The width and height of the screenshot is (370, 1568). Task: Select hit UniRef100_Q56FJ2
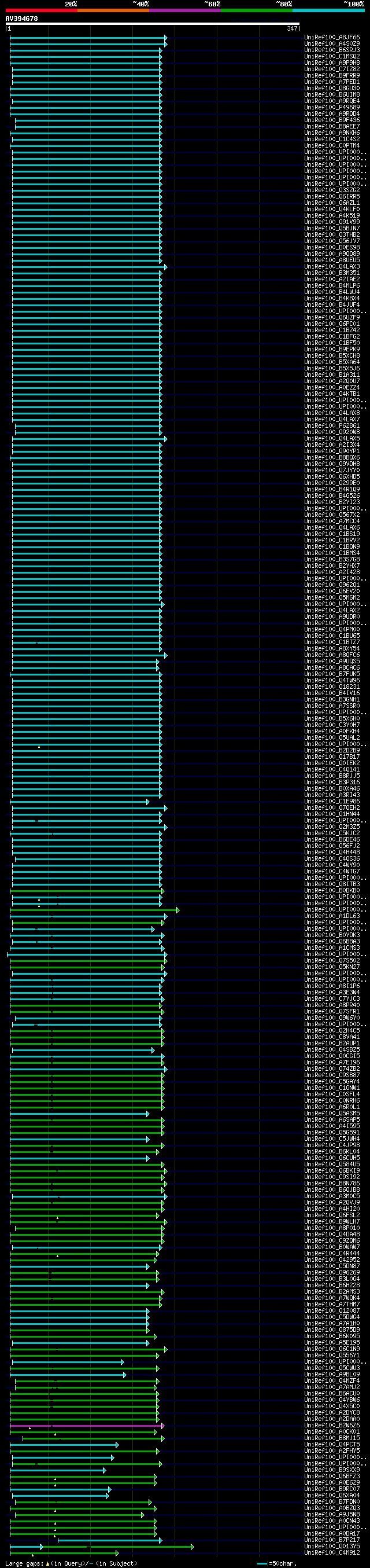pos(332,846)
